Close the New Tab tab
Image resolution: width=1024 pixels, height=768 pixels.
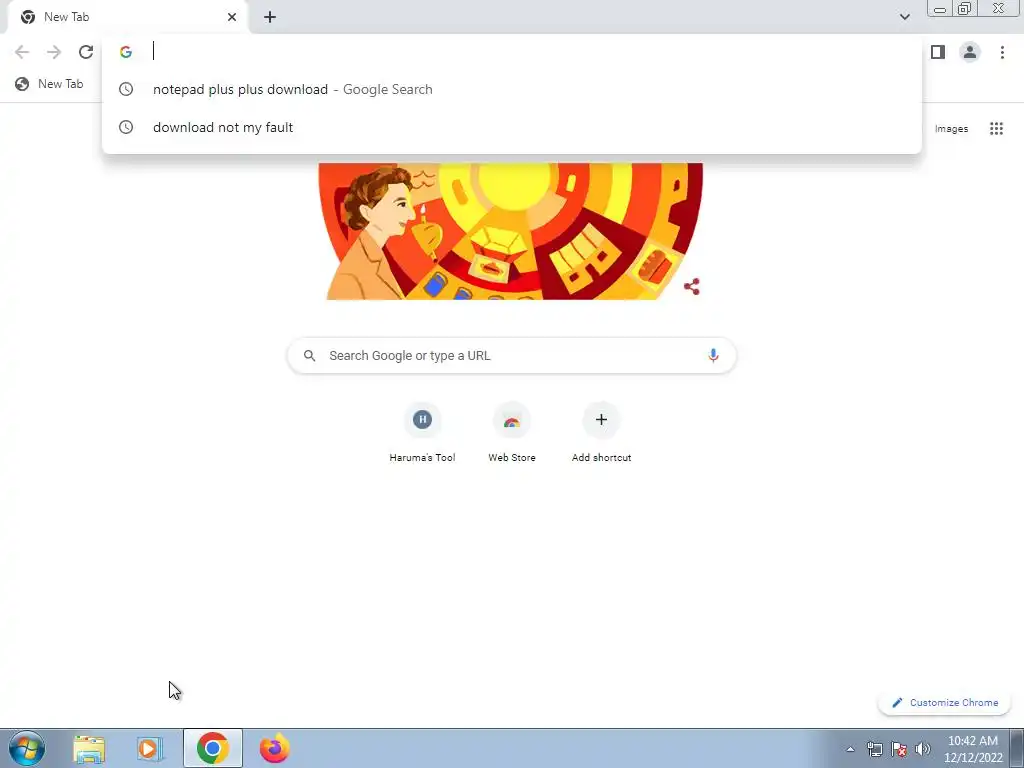click(232, 17)
